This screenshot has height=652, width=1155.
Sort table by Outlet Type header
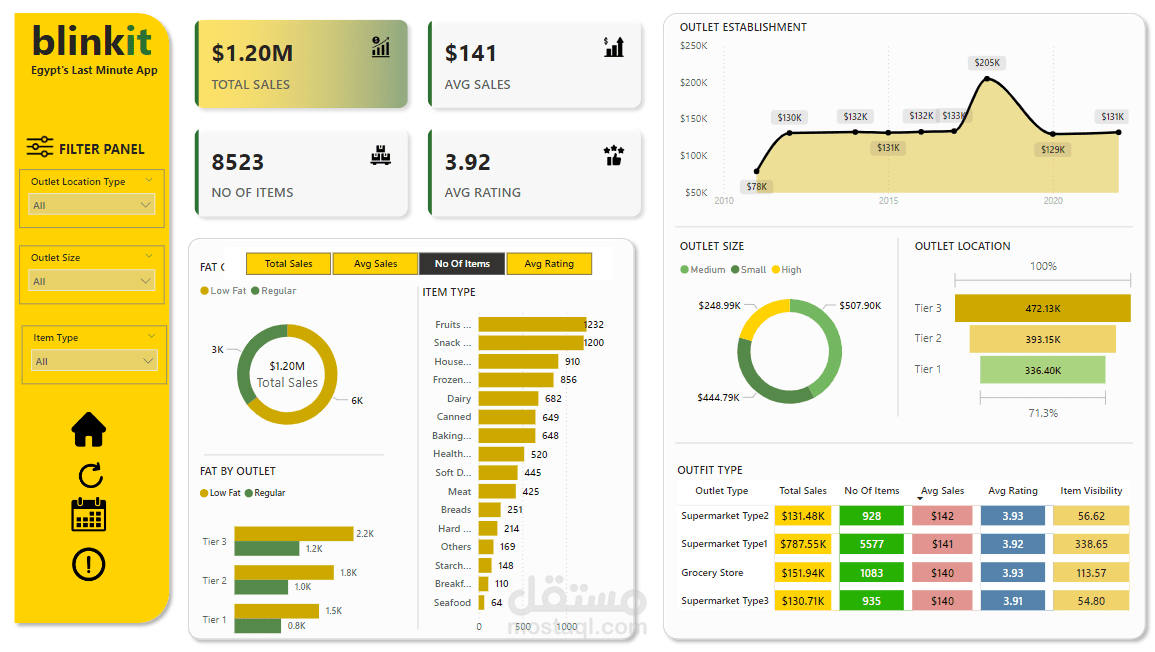721,491
